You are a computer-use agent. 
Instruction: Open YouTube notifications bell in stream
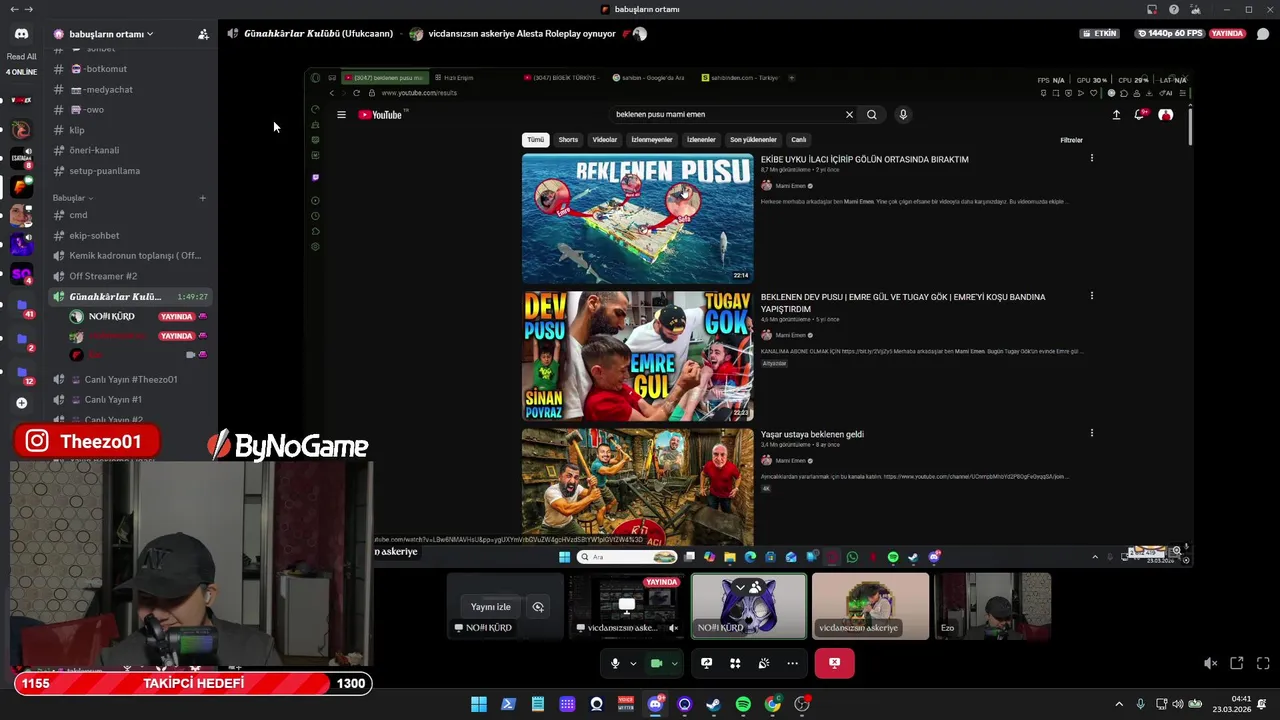(1139, 114)
